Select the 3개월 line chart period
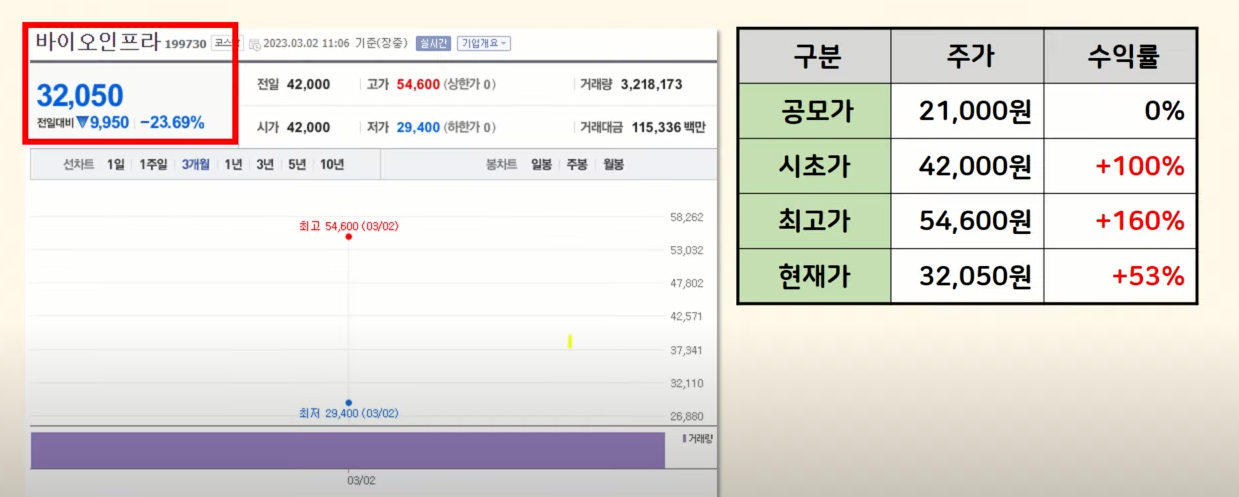The height and width of the screenshot is (497, 1239). (x=196, y=165)
